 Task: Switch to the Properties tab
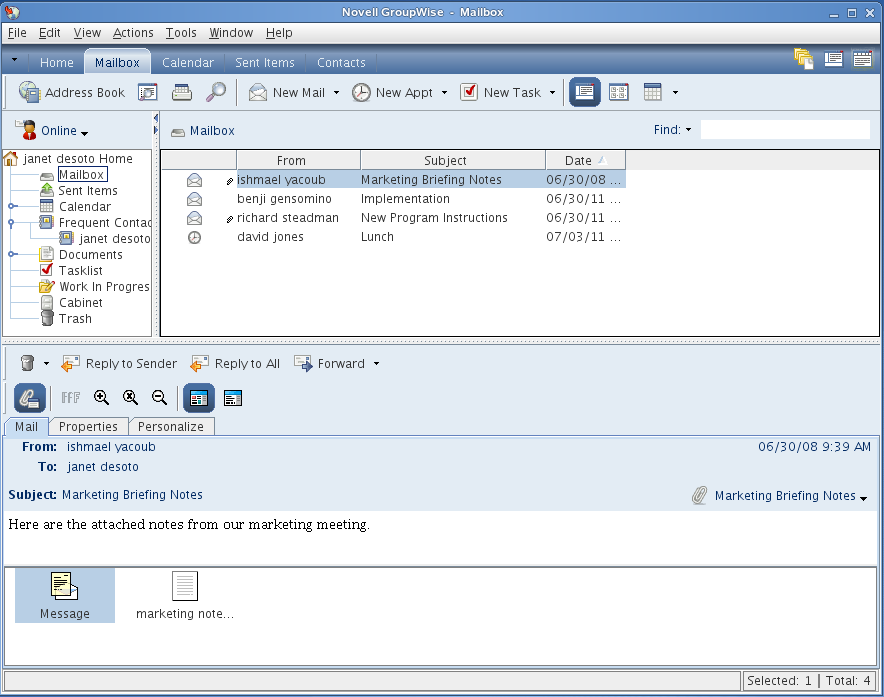click(x=89, y=426)
